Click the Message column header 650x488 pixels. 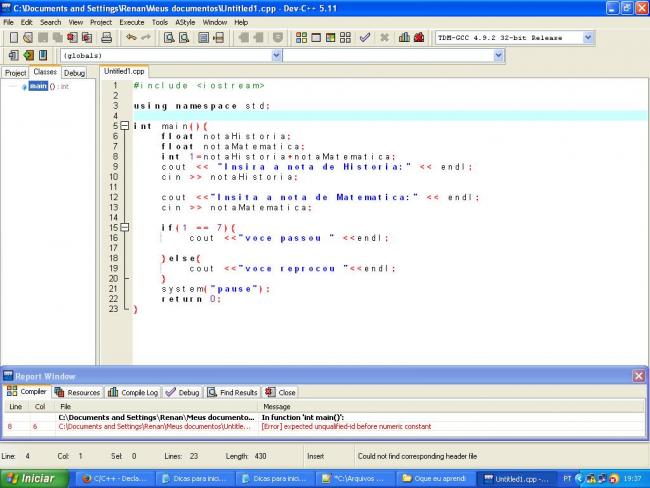pyautogui.click(x=451, y=407)
